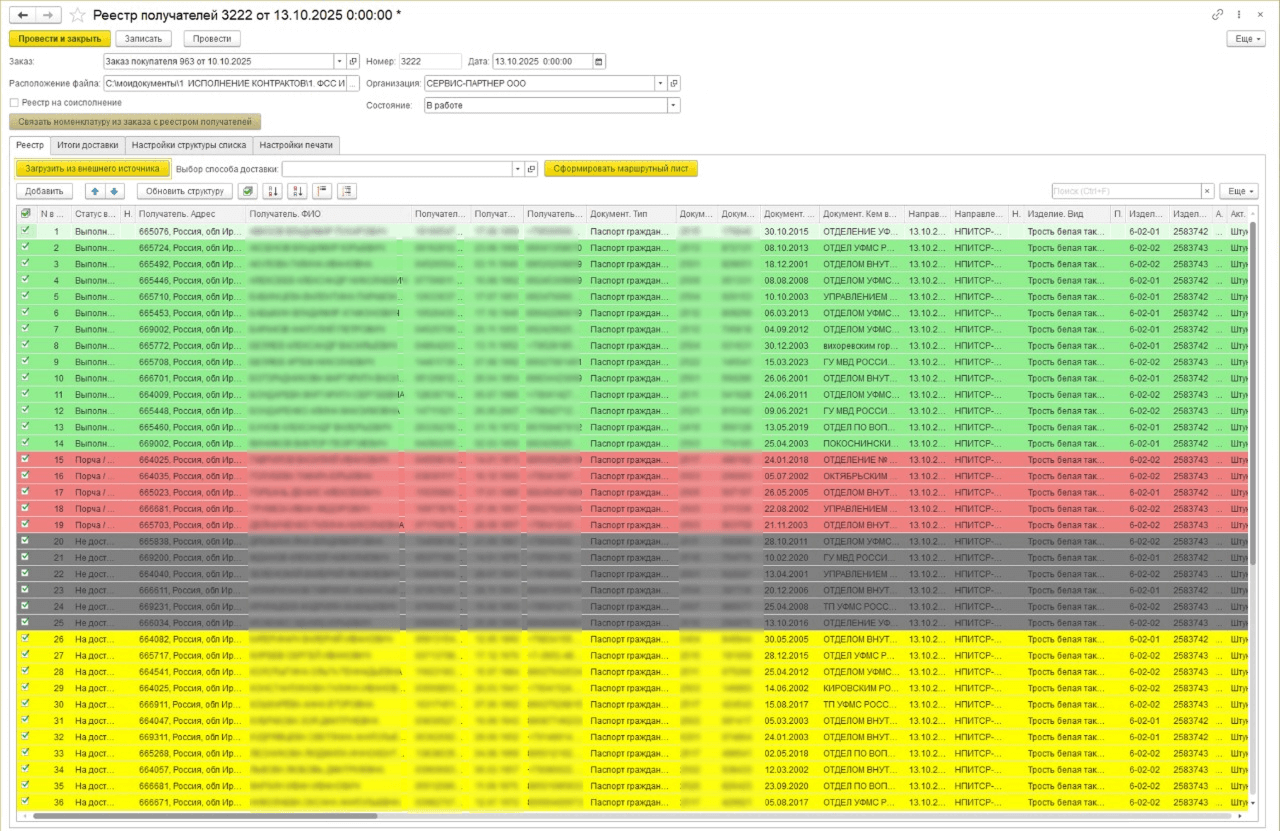Copy link to this document via chain icon

tap(1218, 15)
